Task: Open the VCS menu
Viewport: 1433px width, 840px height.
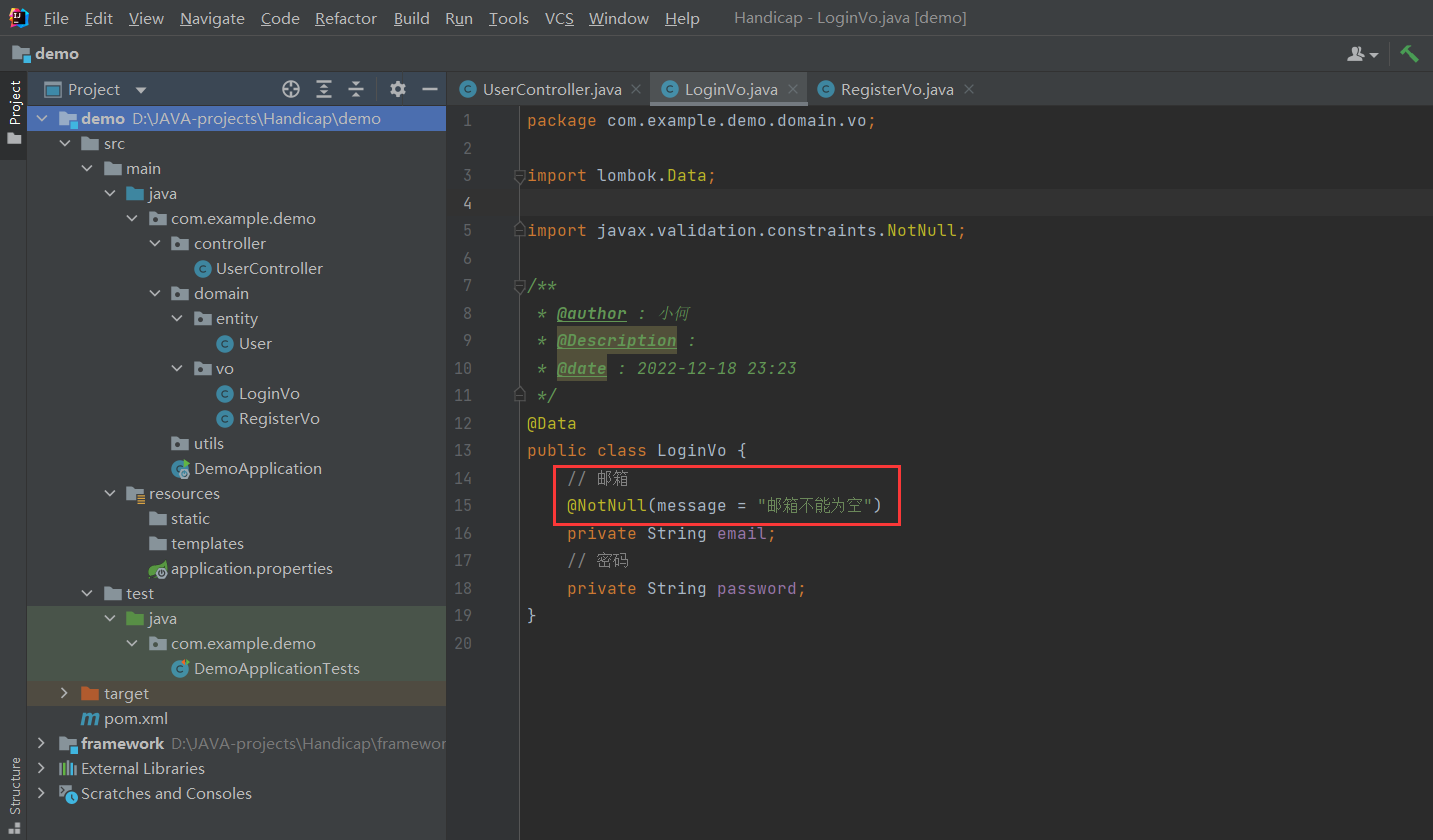Action: [x=559, y=19]
